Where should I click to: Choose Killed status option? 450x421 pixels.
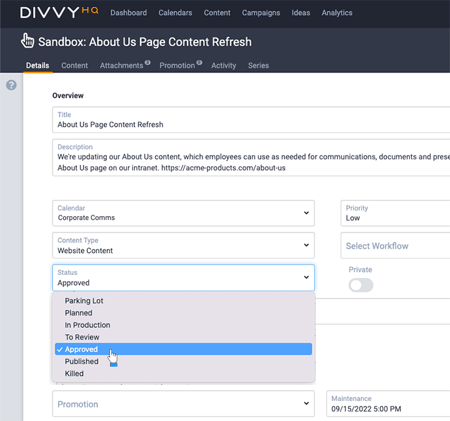(x=183, y=373)
